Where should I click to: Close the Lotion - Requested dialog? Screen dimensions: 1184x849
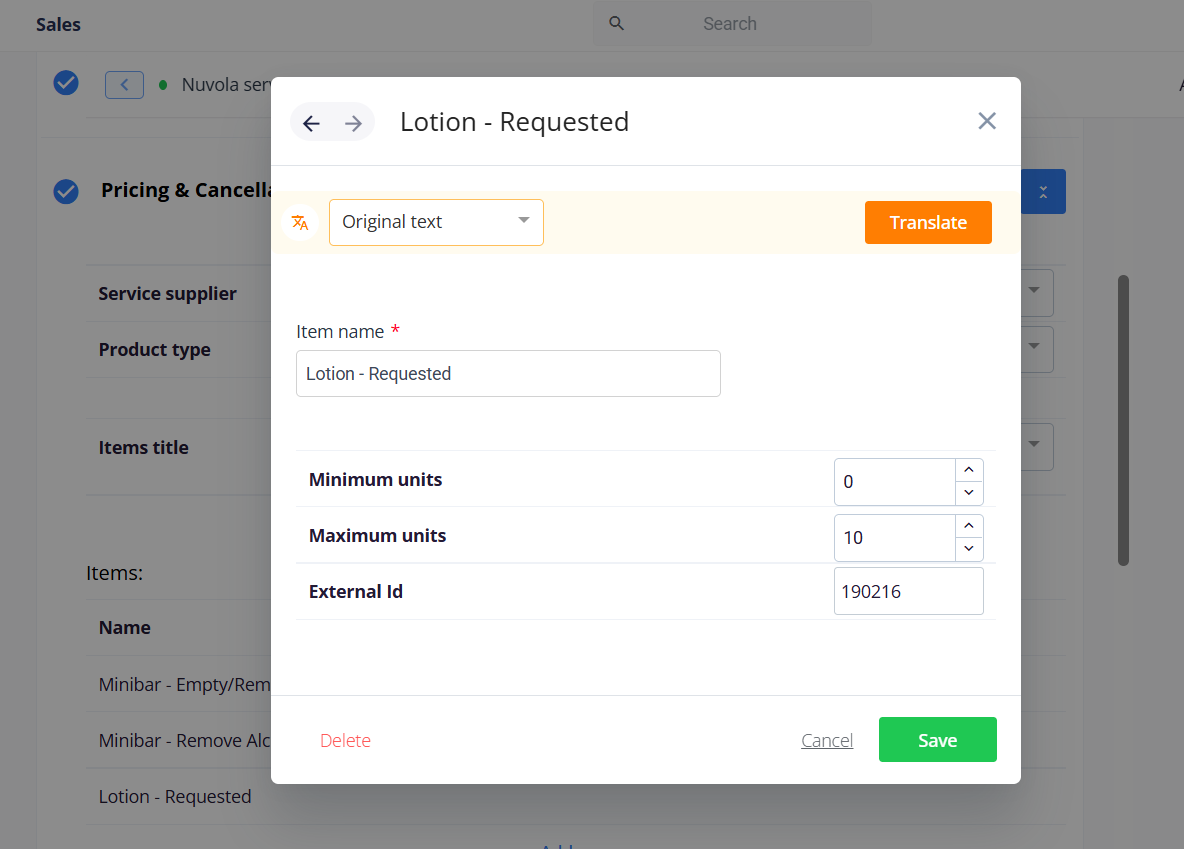pyautogui.click(x=986, y=121)
